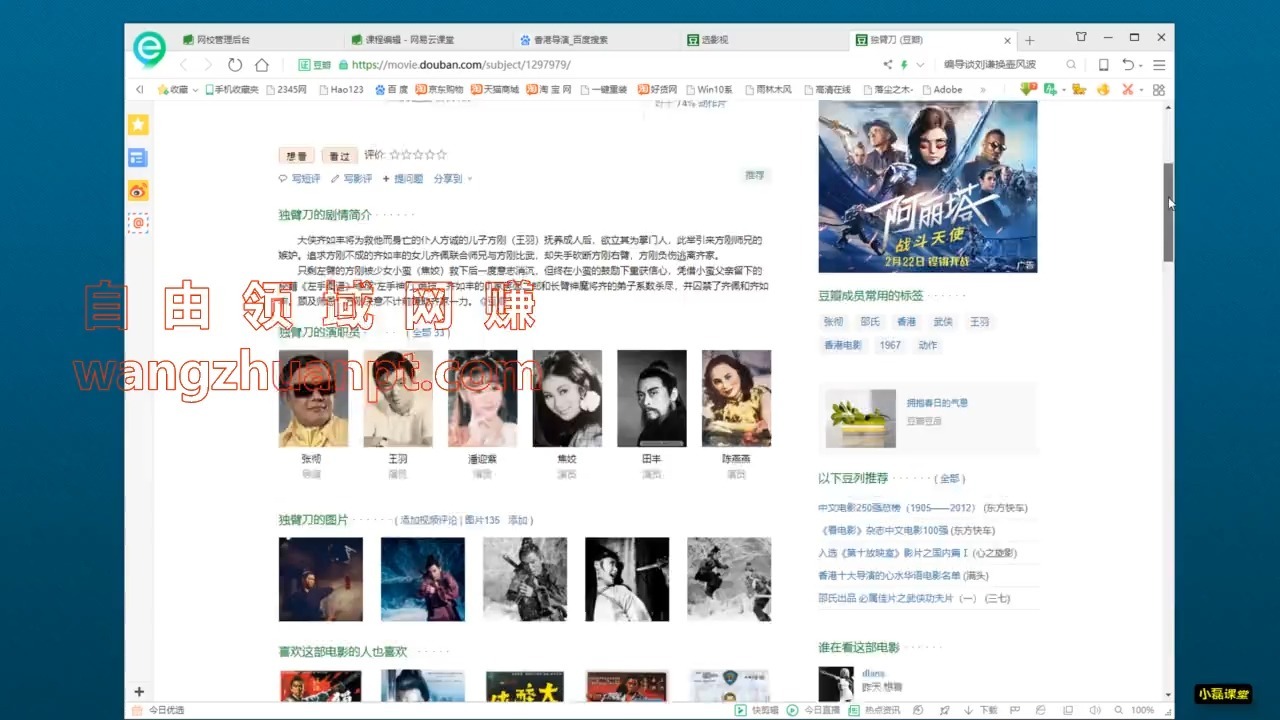Click the search box with 编导谈刘谦换壶风波

(998, 65)
